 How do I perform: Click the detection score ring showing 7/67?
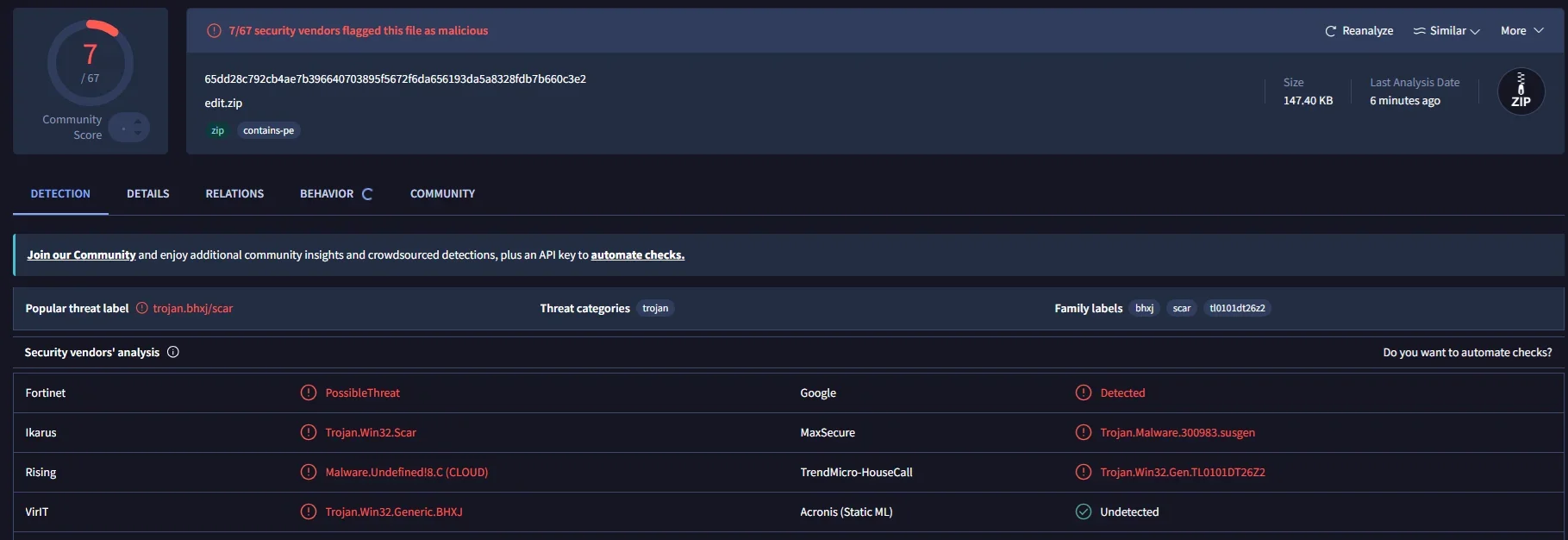pyautogui.click(x=91, y=63)
